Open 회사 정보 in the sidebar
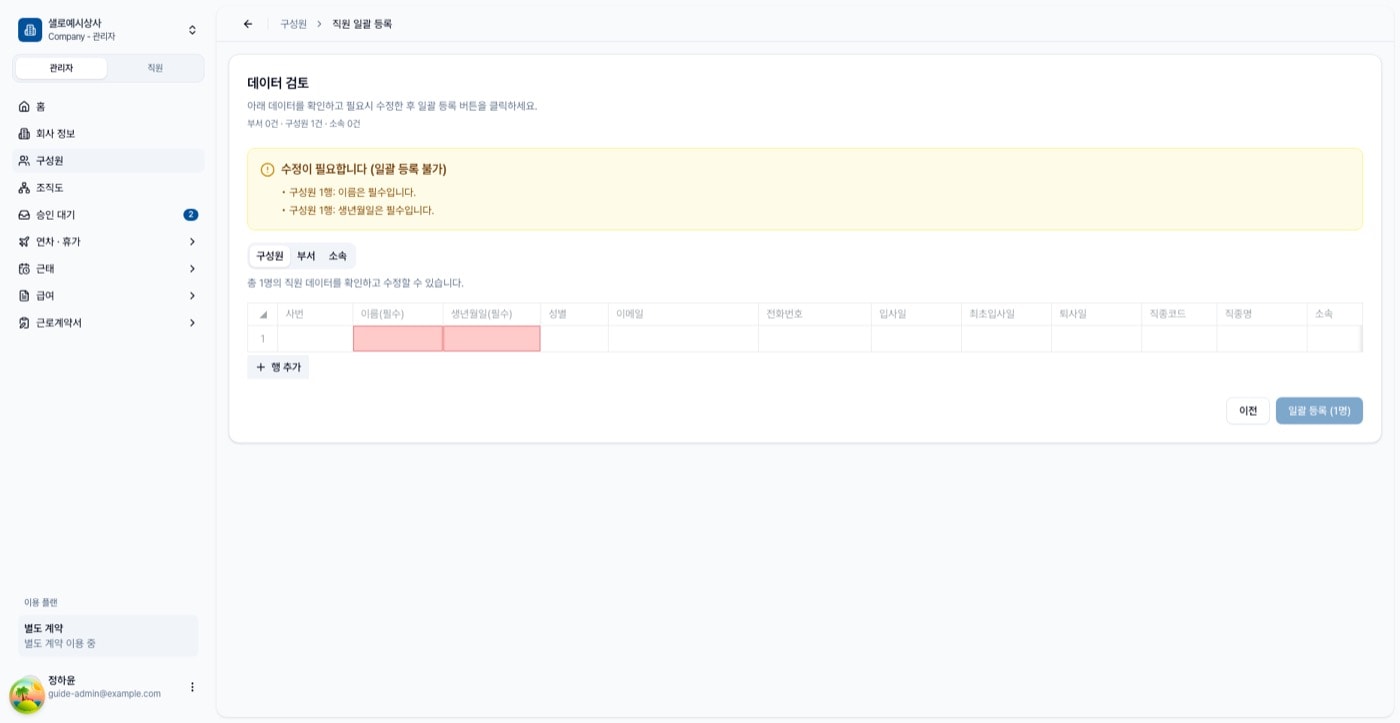The image size is (1400, 723). coord(108,133)
